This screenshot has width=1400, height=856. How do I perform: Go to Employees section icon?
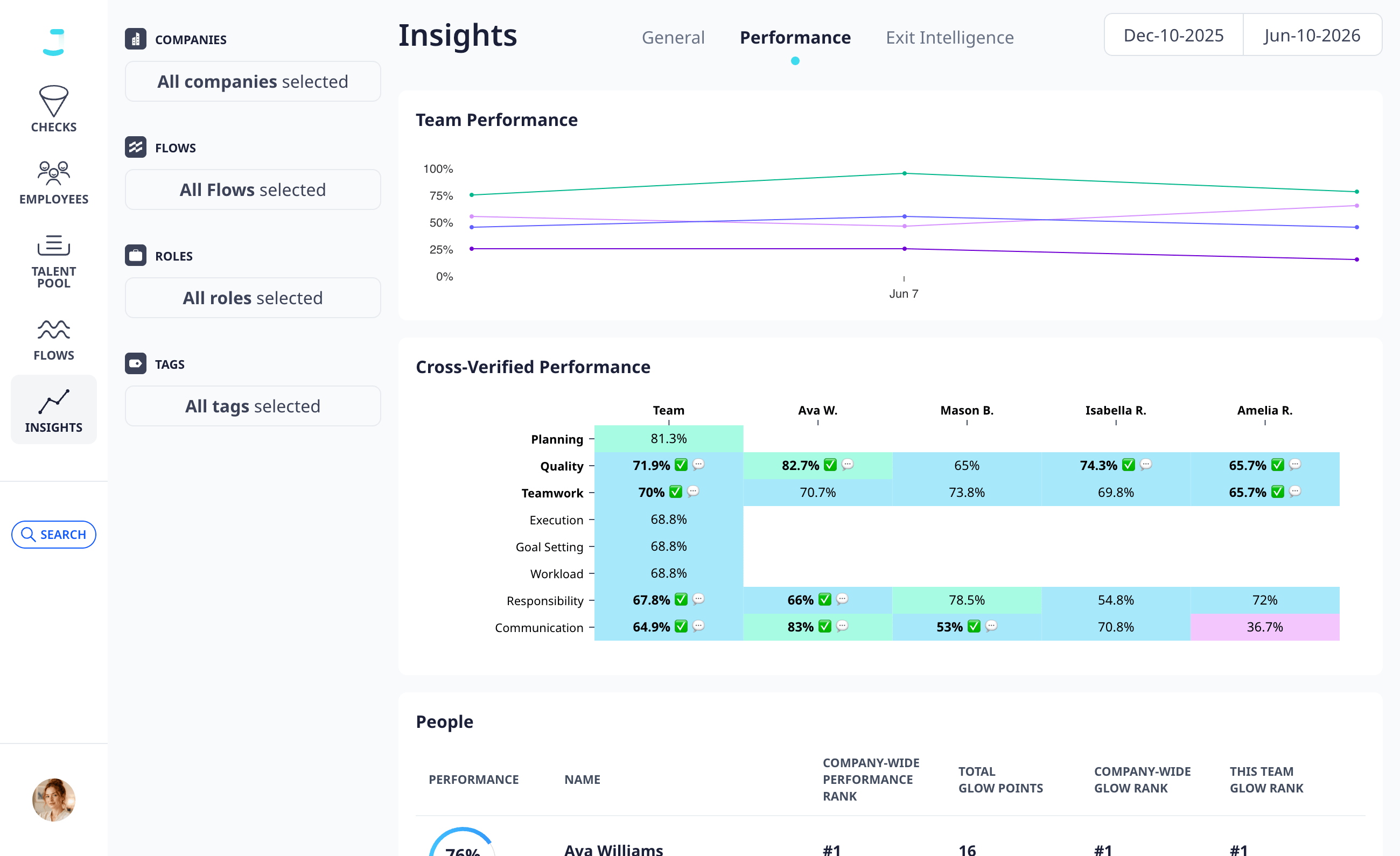54,173
